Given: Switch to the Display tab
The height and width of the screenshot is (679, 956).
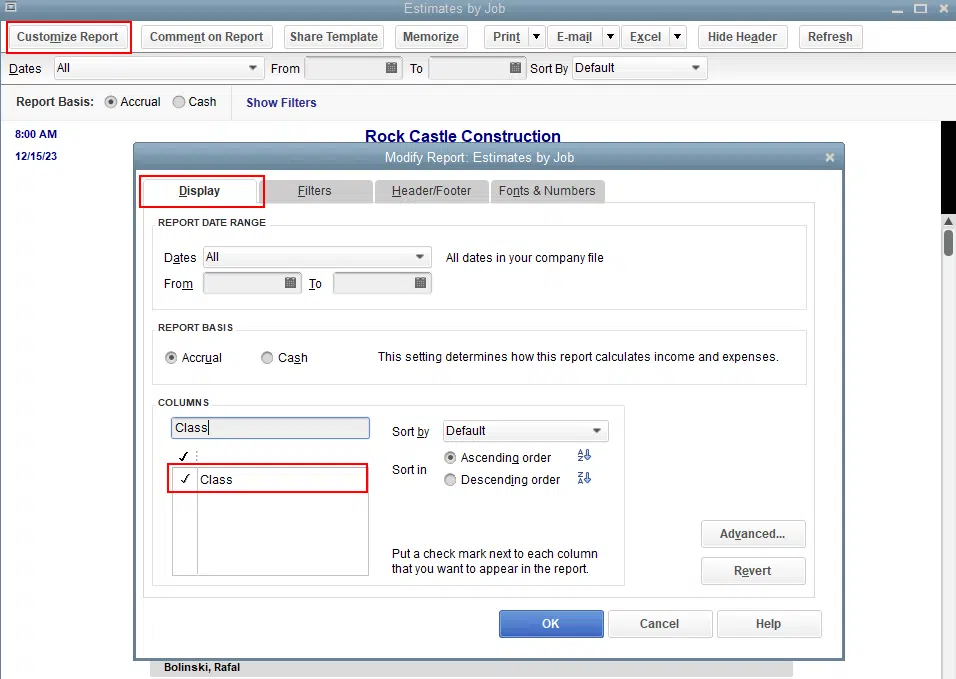Looking at the screenshot, I should click(199, 191).
